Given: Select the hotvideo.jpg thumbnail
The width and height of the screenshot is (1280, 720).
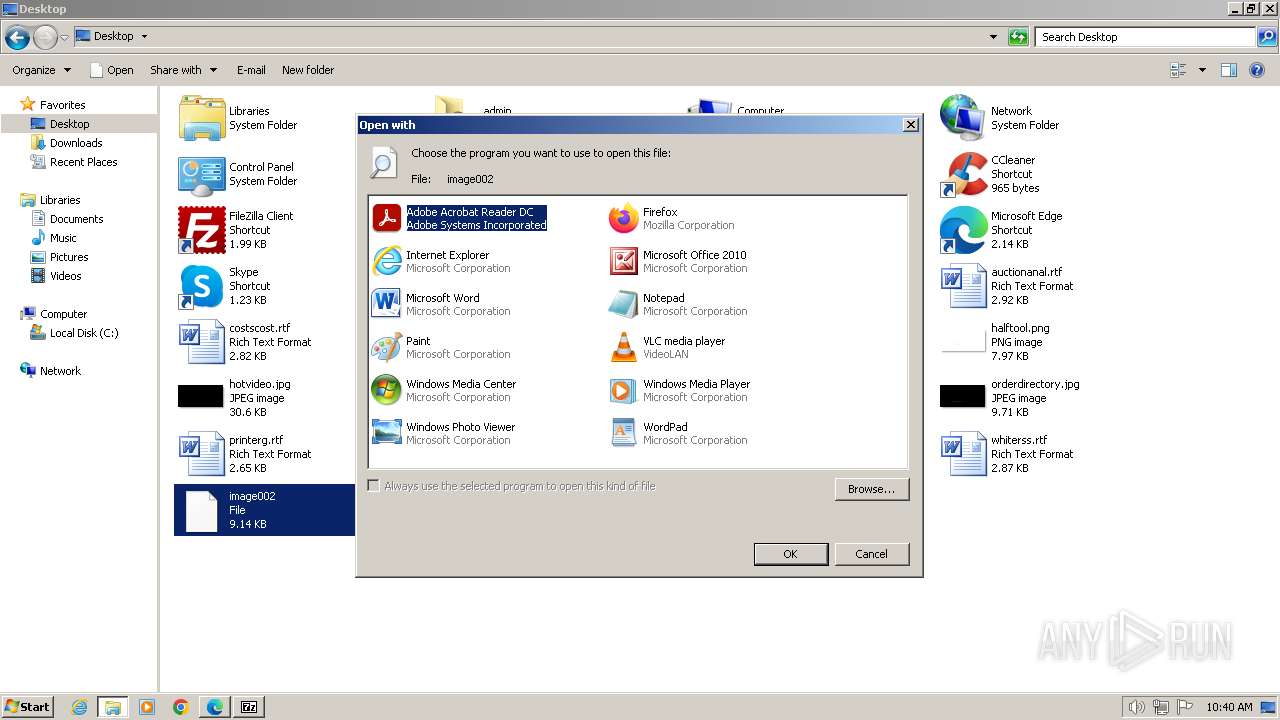Looking at the screenshot, I should (200, 397).
